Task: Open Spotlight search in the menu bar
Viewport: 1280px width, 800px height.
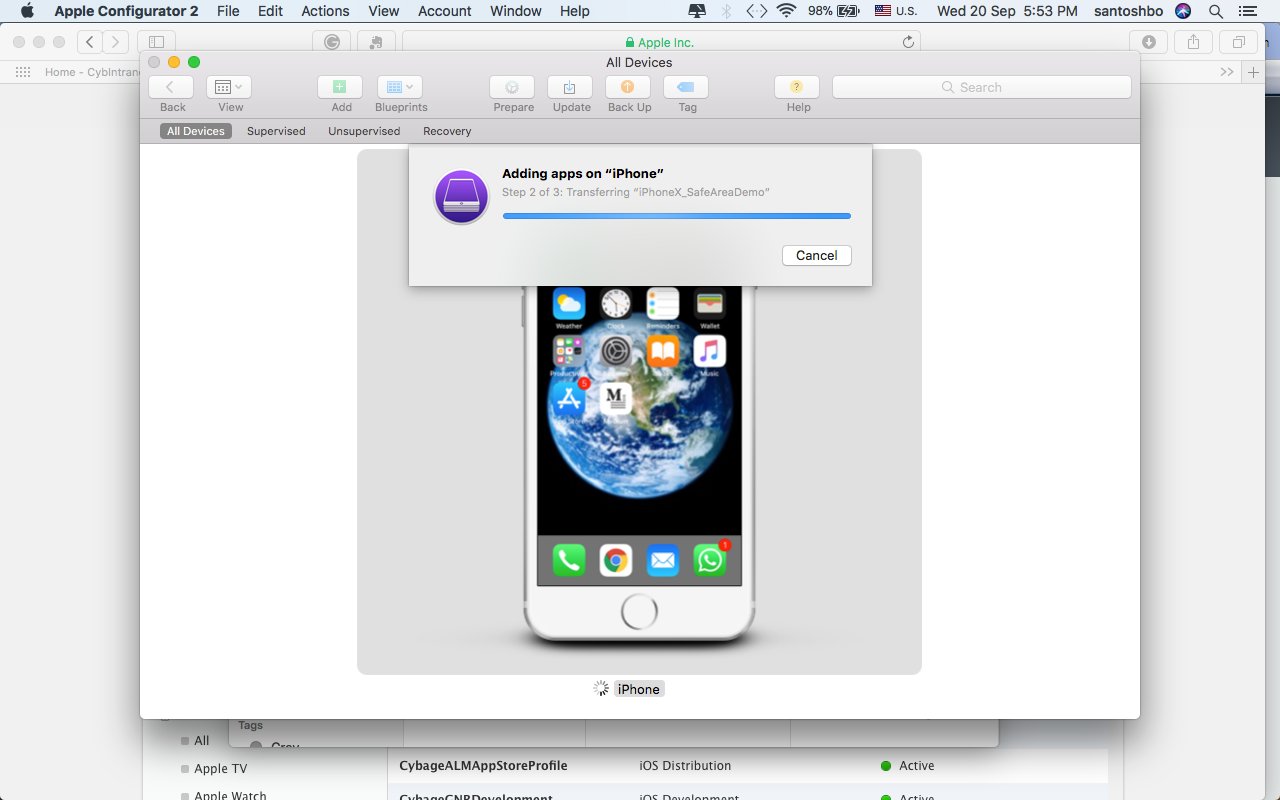Action: [1216, 11]
